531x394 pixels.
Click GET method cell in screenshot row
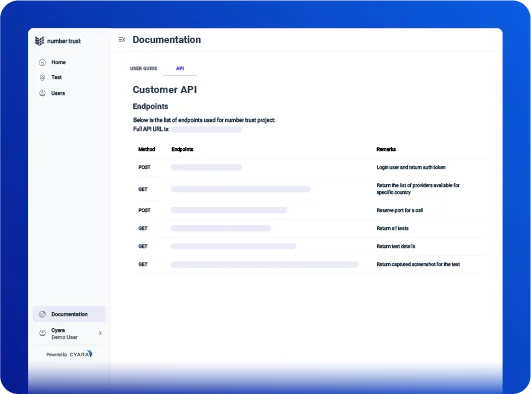point(143,264)
